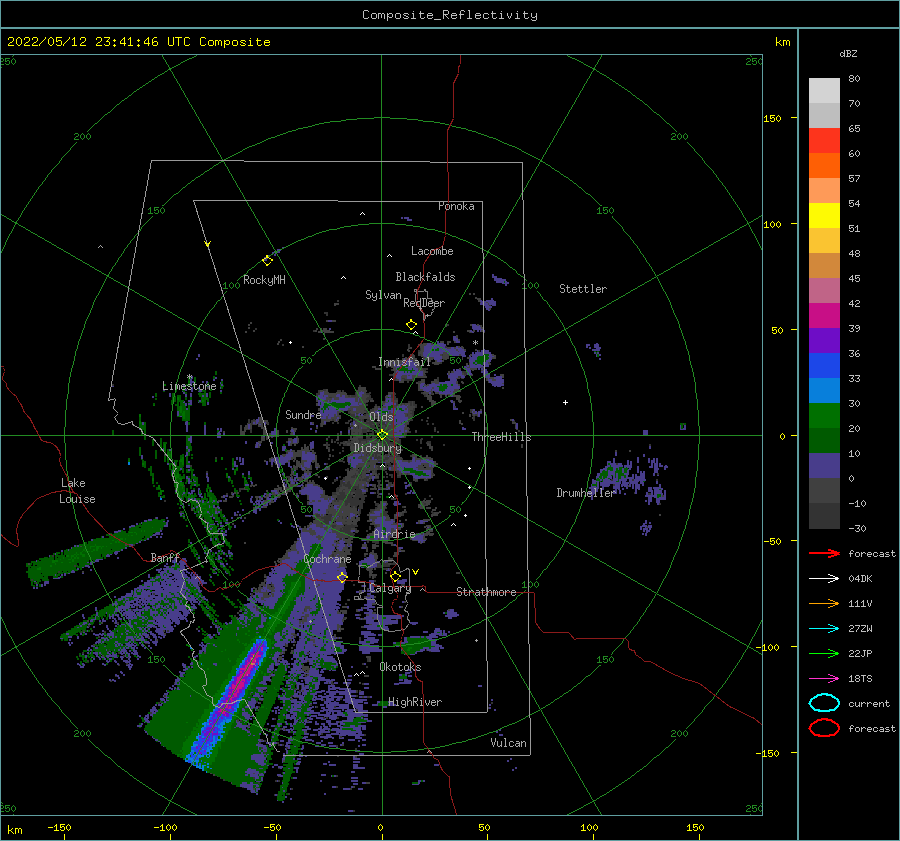This screenshot has width=900, height=841.
Task: Select the Lacombe city label
Action: [x=432, y=251]
